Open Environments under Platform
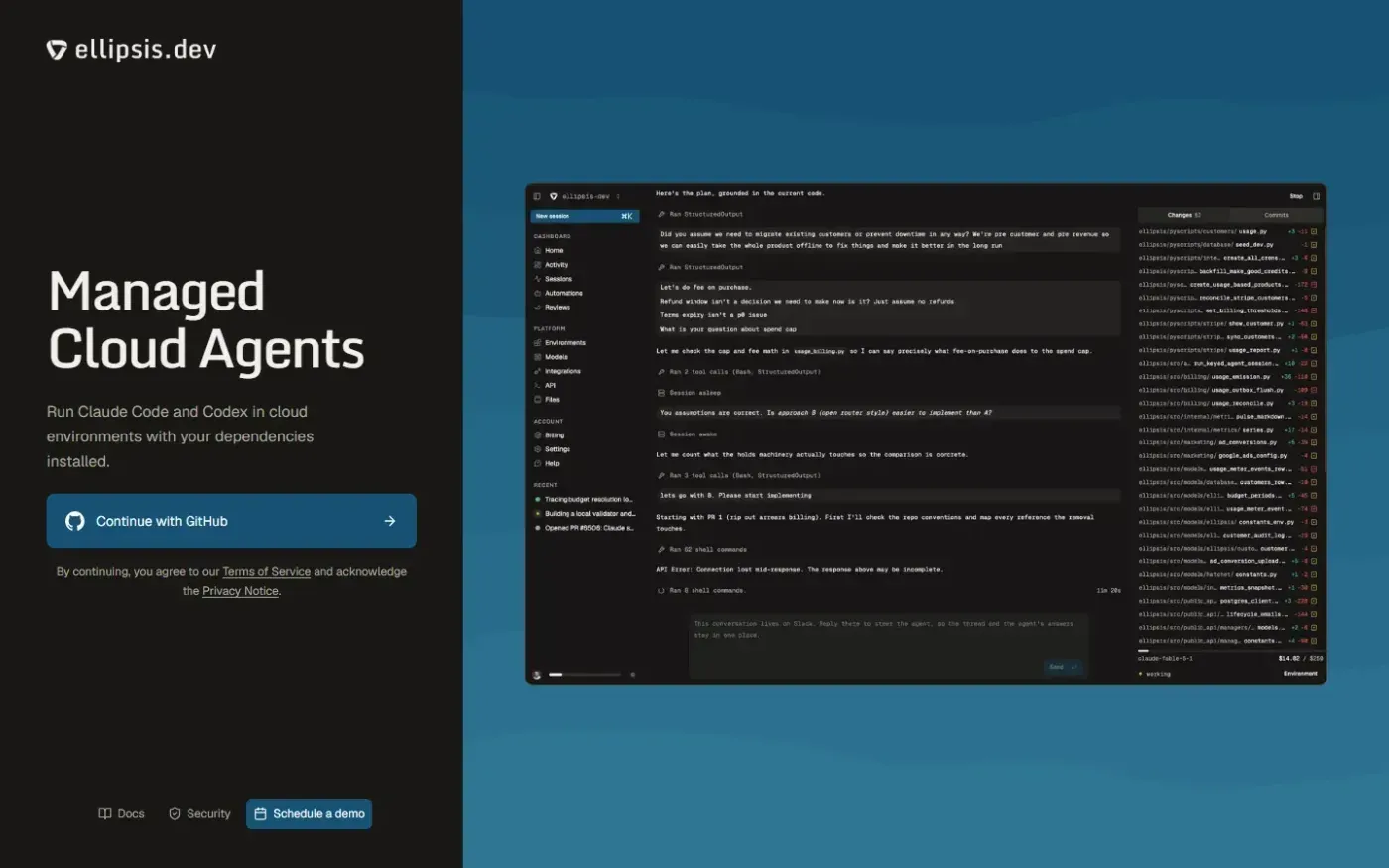The image size is (1389, 868). (561, 342)
